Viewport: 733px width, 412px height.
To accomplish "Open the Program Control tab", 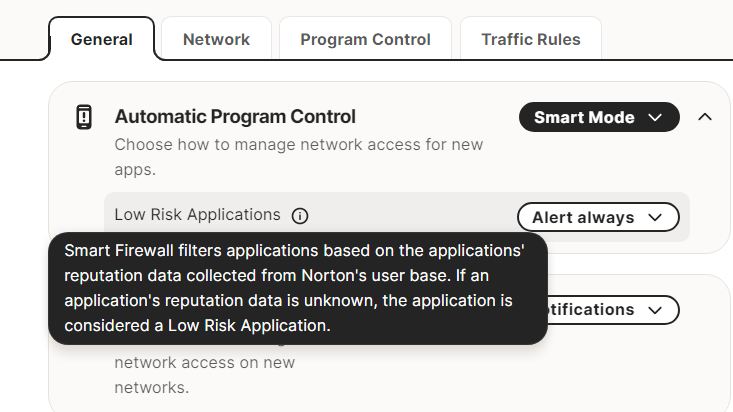I will 365,40.
